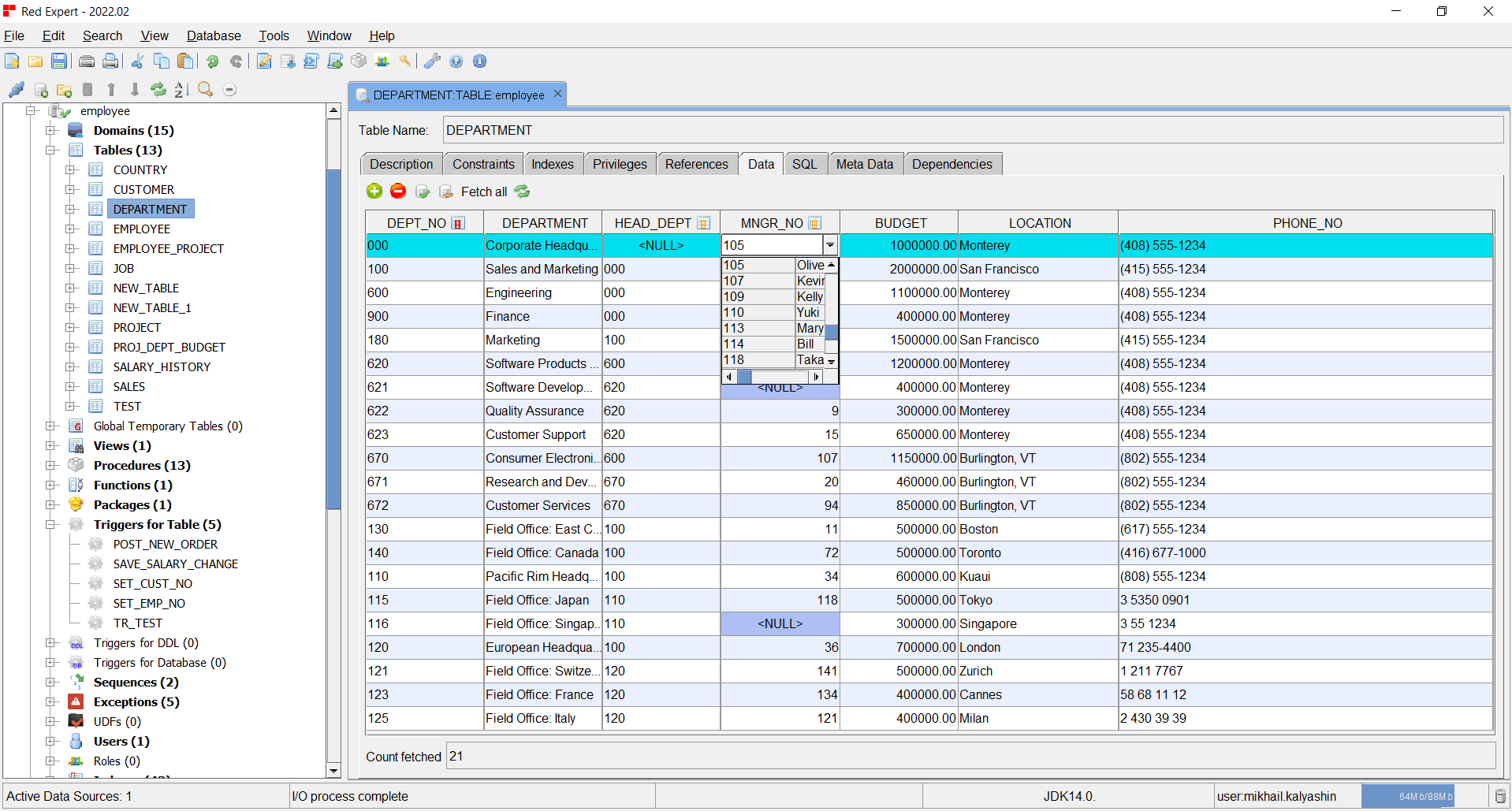Click the Cut scissors icon

point(137,61)
